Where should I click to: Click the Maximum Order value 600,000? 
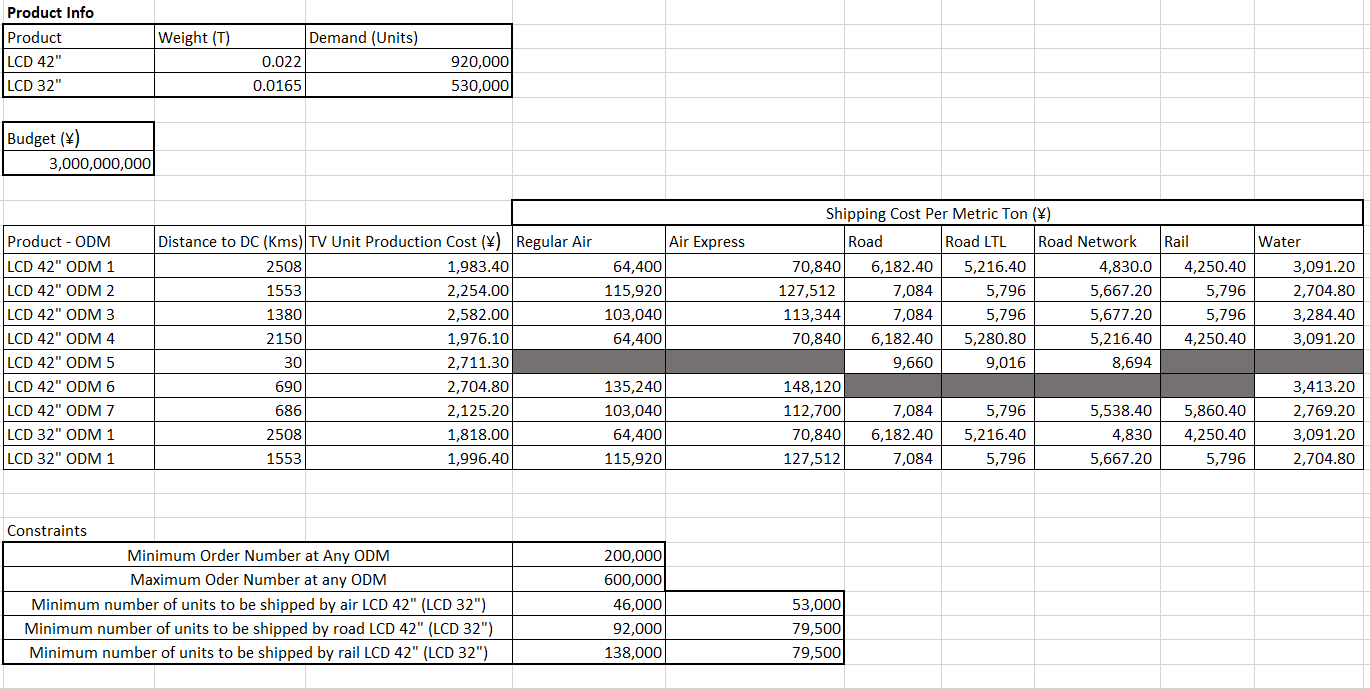pyautogui.click(x=630, y=579)
